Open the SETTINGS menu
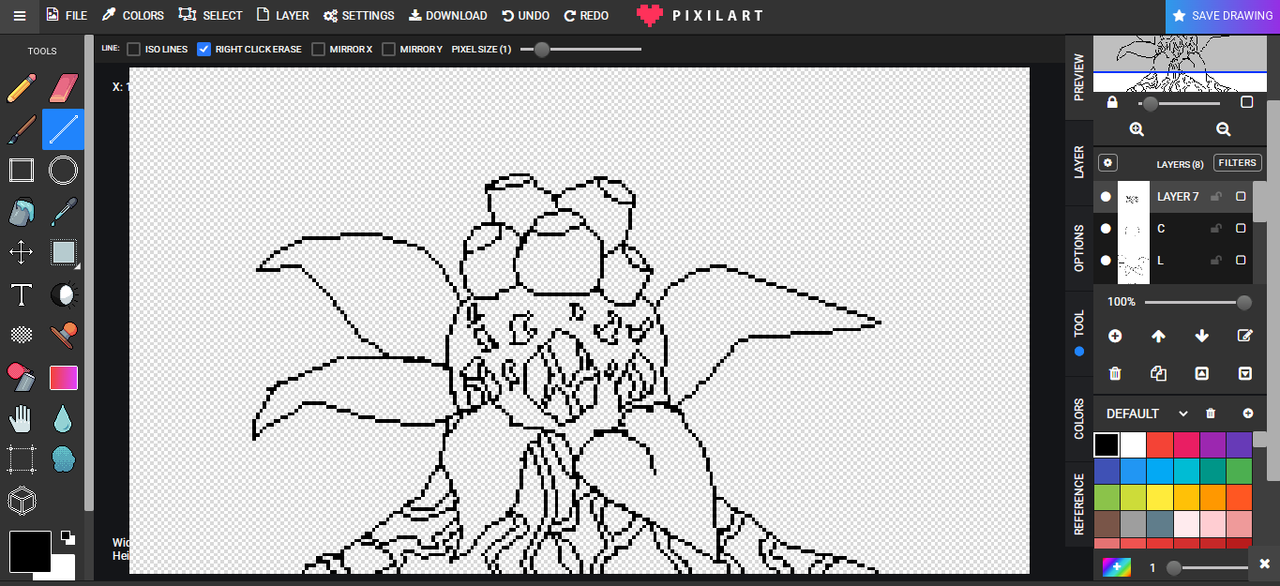This screenshot has height=586, width=1280. pyautogui.click(x=359, y=16)
